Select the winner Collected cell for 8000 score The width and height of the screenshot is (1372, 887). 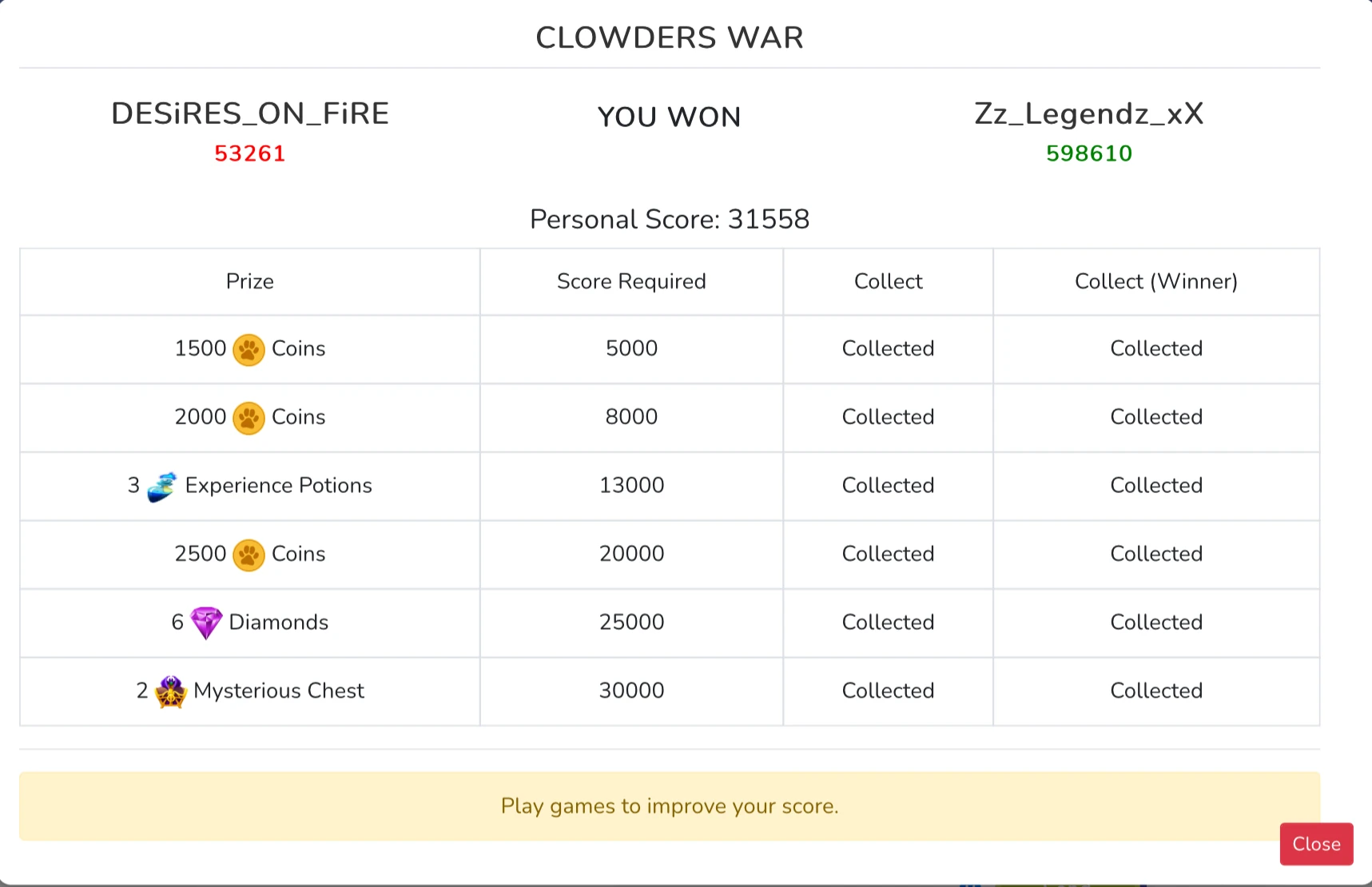pyautogui.click(x=1155, y=417)
